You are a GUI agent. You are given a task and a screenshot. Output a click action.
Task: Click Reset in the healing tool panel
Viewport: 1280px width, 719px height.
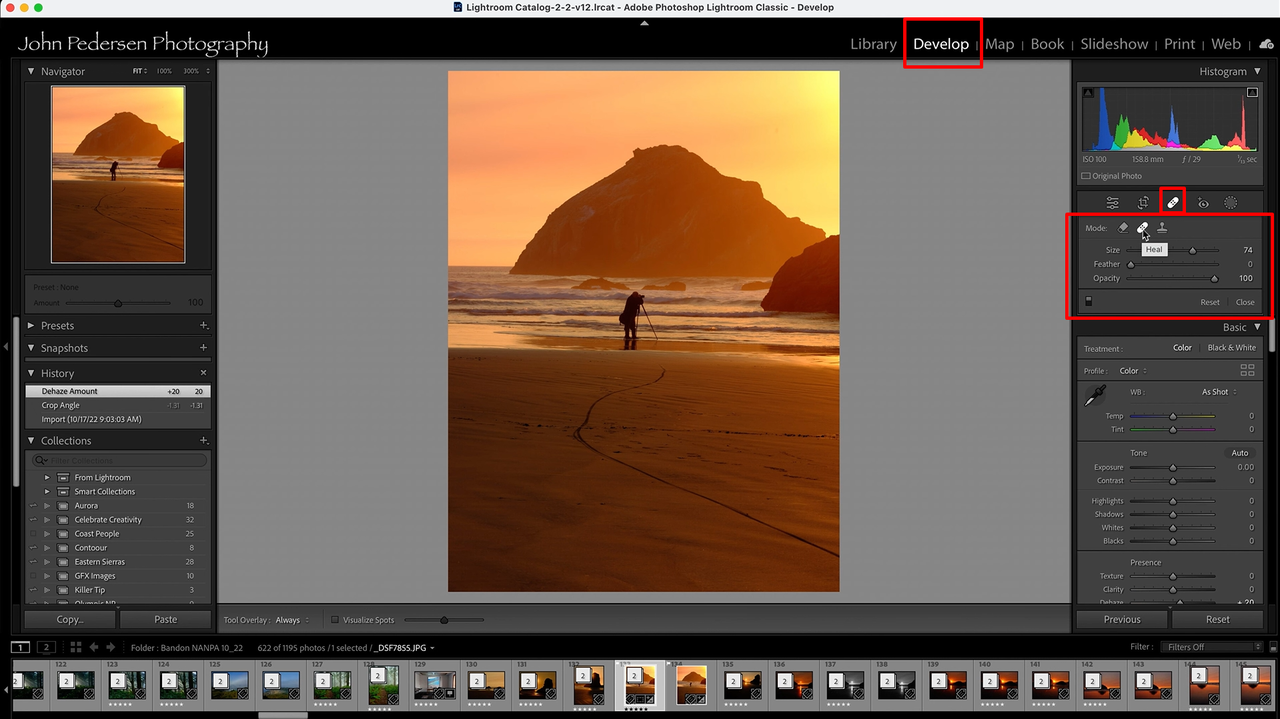coord(1210,302)
